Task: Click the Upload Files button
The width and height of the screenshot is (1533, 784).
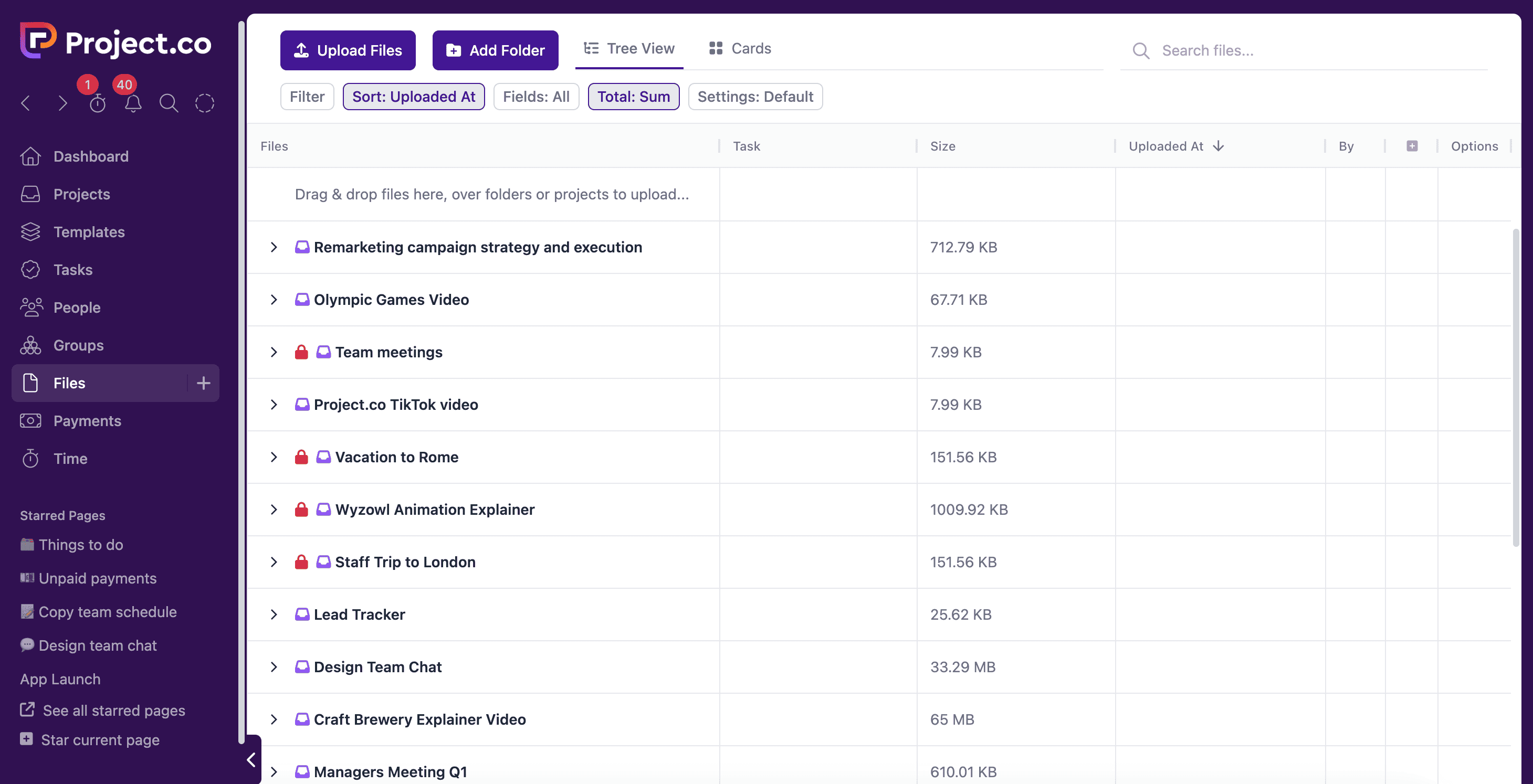Action: tap(348, 50)
